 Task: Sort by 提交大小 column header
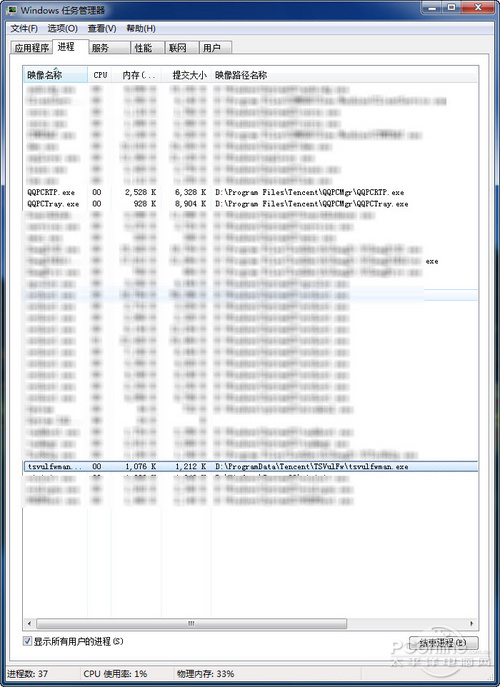point(186,75)
